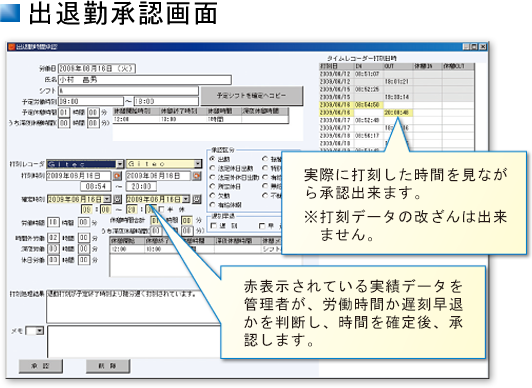This screenshot has width=532, height=388.
Task: Click the 時間外労働 minutes field
Action: tap(83, 238)
